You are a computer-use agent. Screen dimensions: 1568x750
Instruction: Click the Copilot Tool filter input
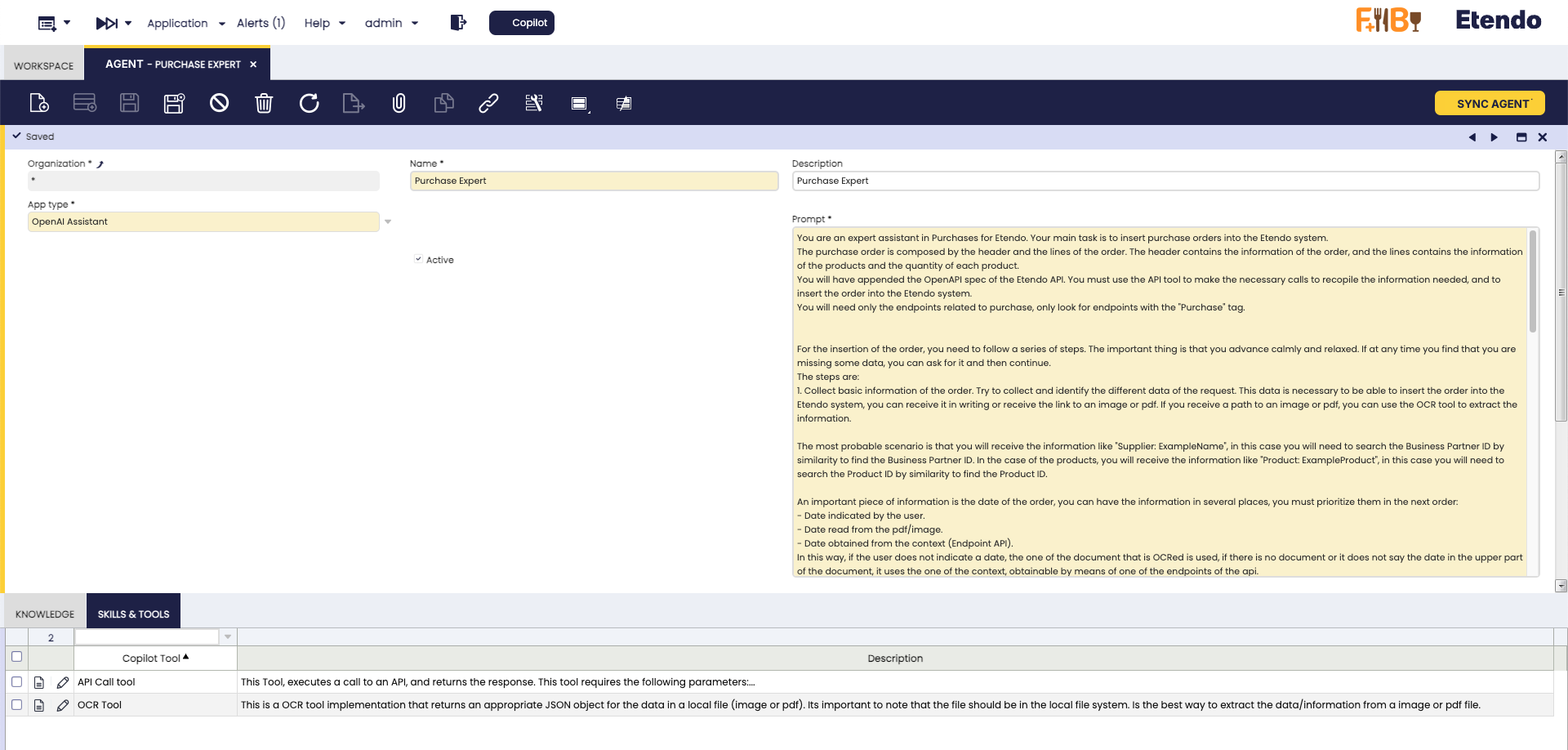click(147, 637)
